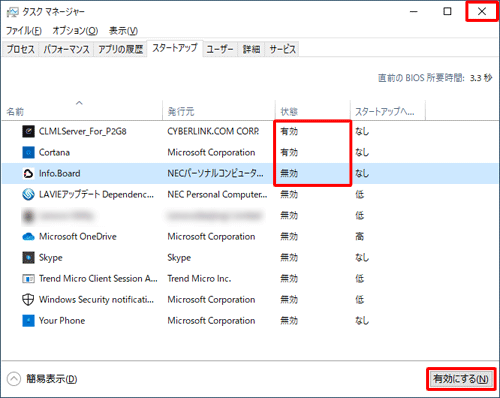The image size is (500, 398).
Task: Click the Windows Security shield icon
Action: click(28, 300)
